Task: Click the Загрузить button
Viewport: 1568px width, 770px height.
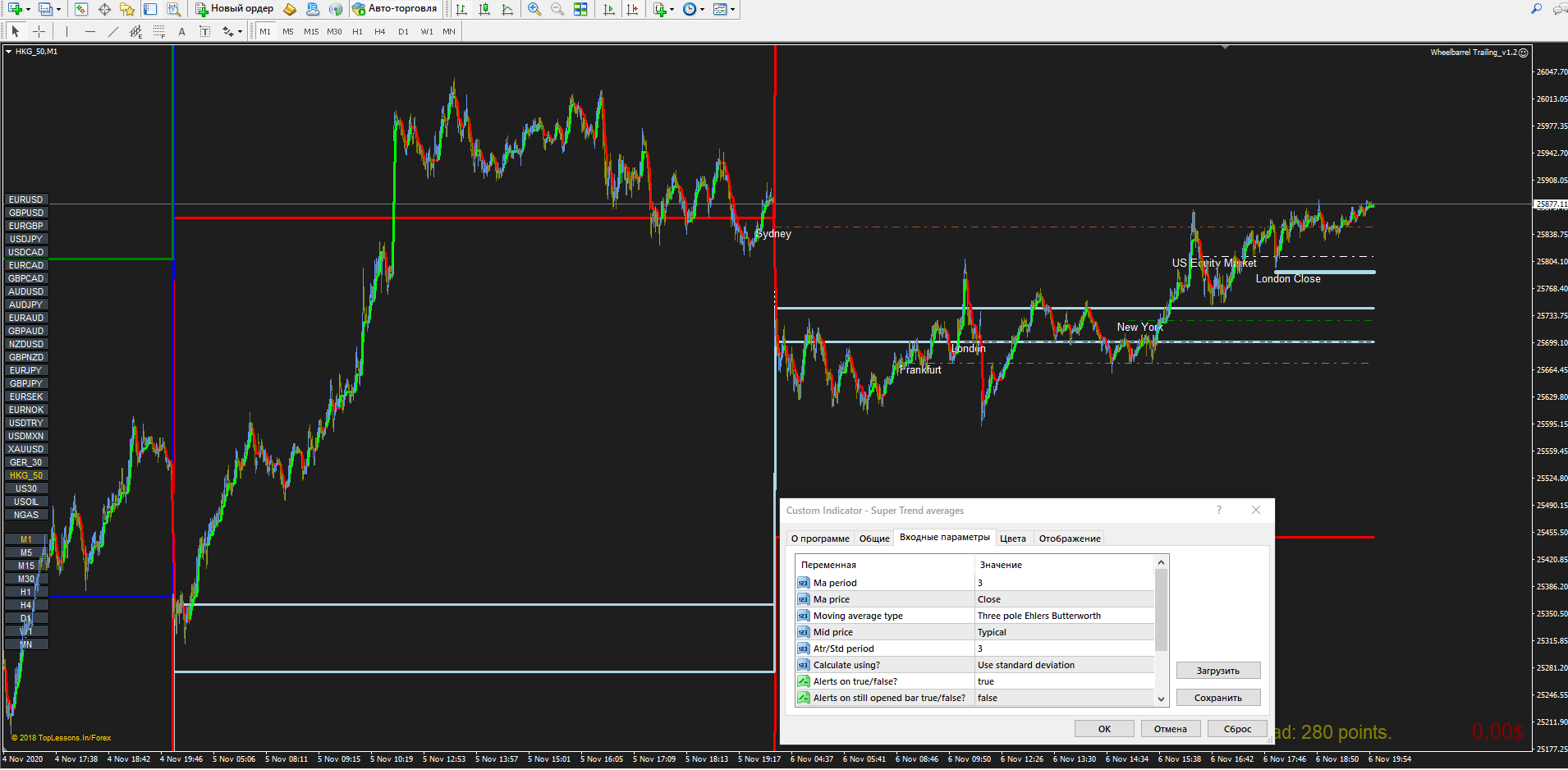Action: 1218,671
